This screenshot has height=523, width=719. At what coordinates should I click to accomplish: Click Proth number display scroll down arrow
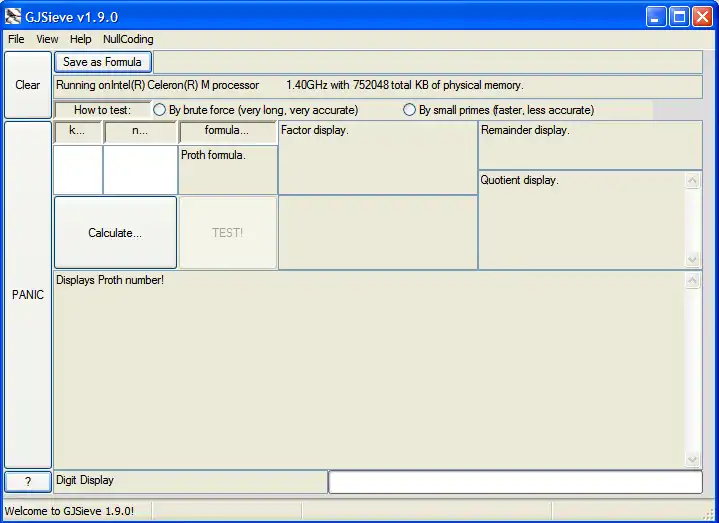(x=692, y=459)
